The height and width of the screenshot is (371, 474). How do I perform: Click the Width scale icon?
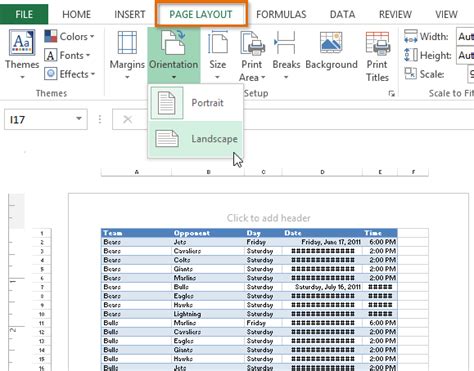tap(410, 36)
